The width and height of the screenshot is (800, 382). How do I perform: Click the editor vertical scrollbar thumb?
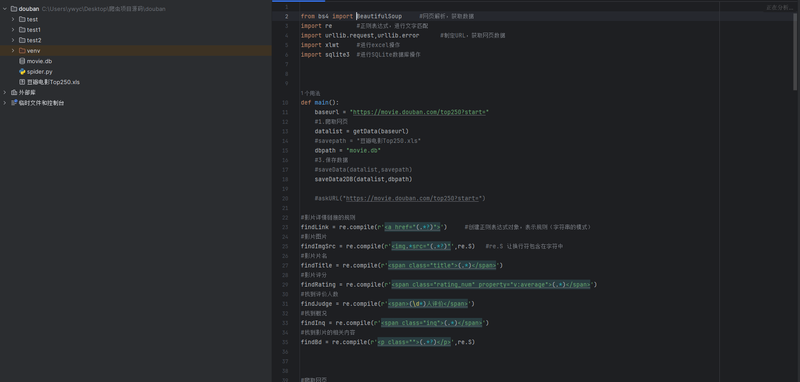(795, 50)
